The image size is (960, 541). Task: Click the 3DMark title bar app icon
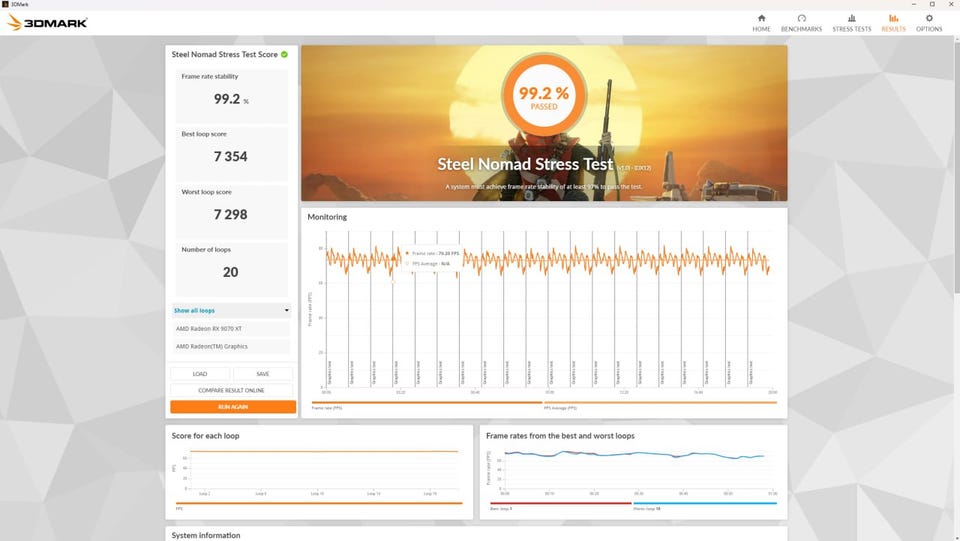5,4
